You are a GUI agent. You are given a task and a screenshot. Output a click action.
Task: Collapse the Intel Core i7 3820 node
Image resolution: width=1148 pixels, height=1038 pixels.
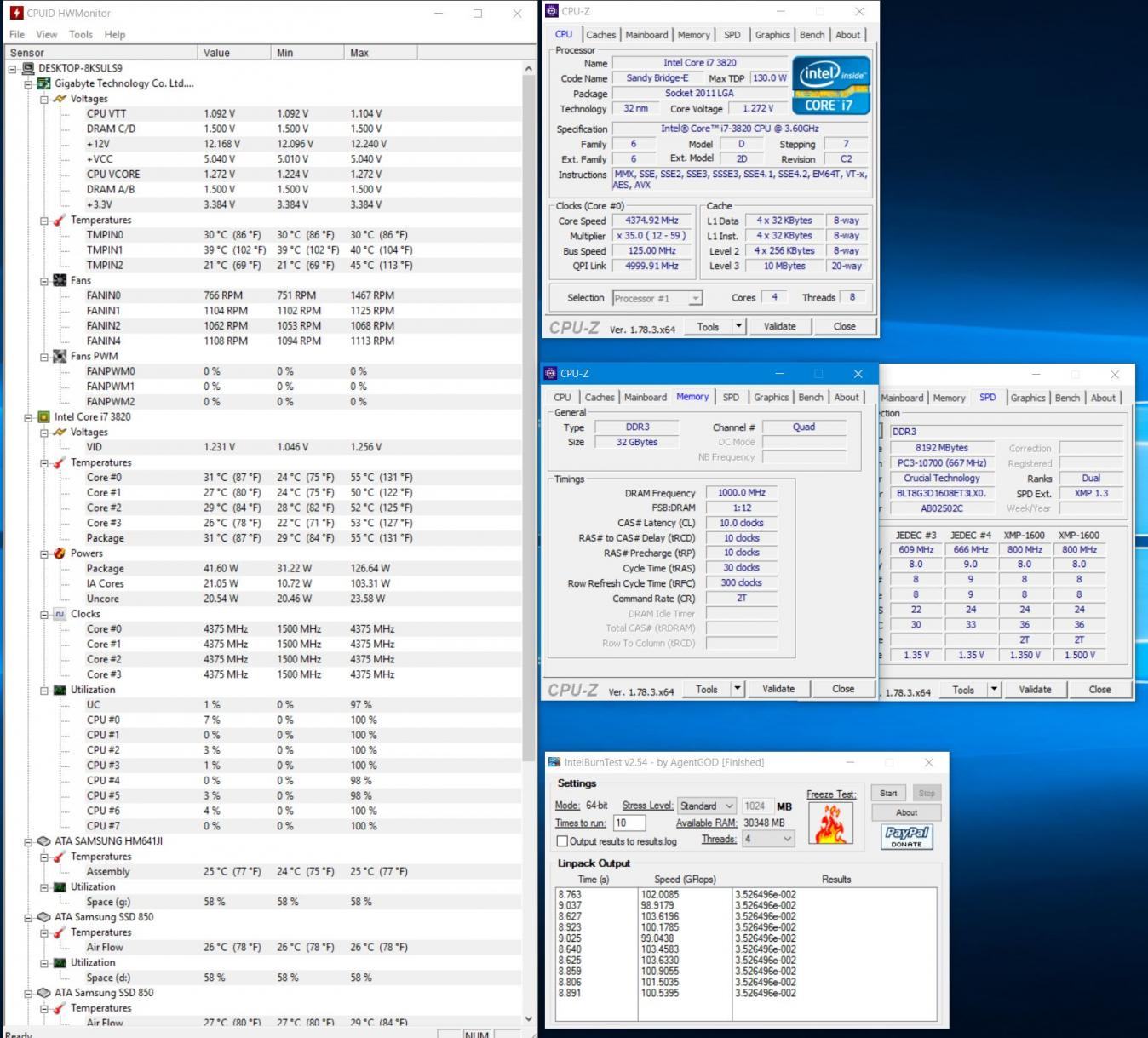[28, 417]
